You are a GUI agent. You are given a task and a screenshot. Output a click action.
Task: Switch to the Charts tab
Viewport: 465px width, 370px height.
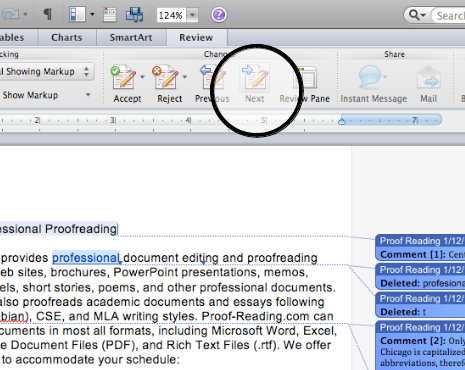pos(67,37)
